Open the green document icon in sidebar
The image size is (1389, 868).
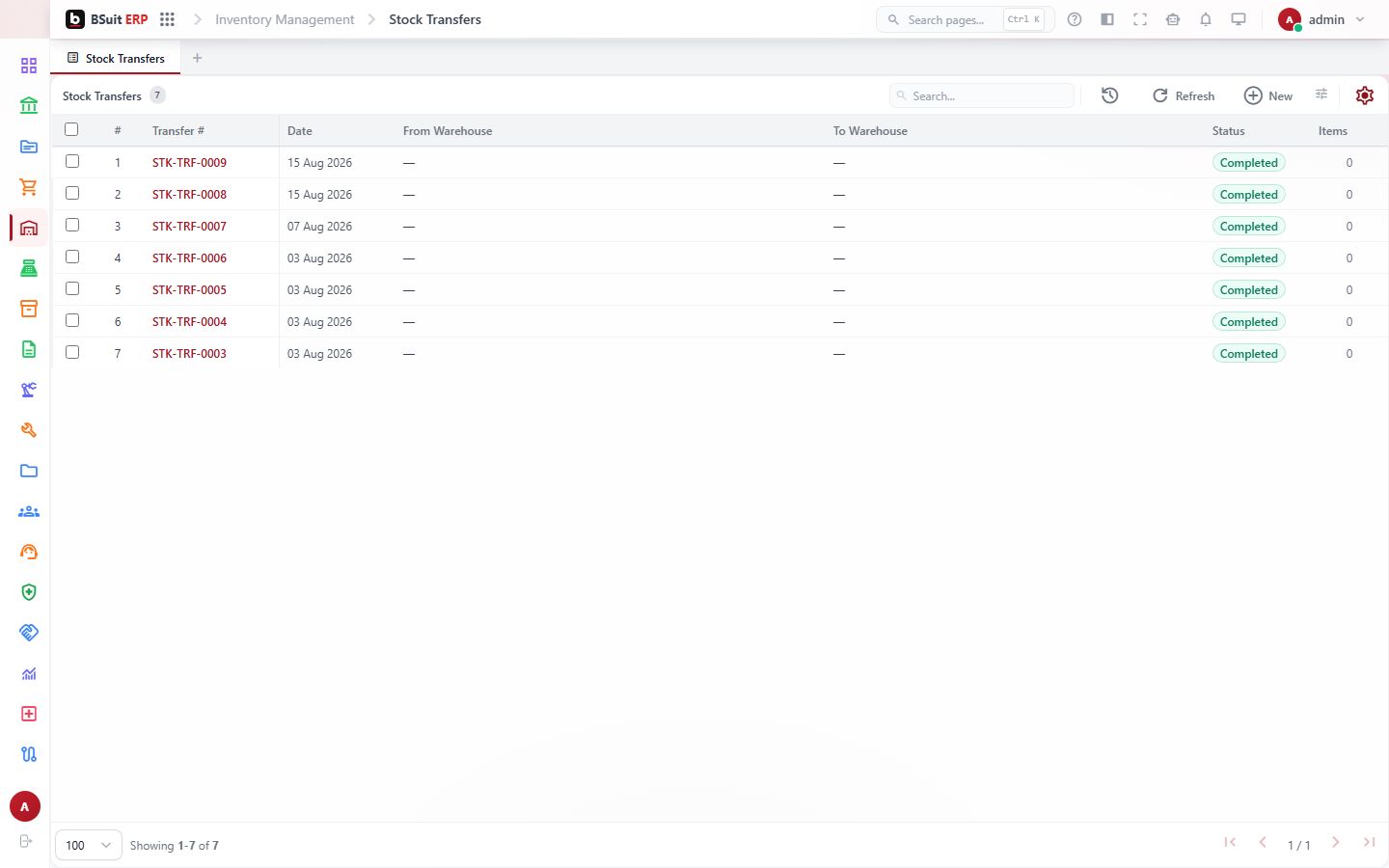pyautogui.click(x=29, y=349)
